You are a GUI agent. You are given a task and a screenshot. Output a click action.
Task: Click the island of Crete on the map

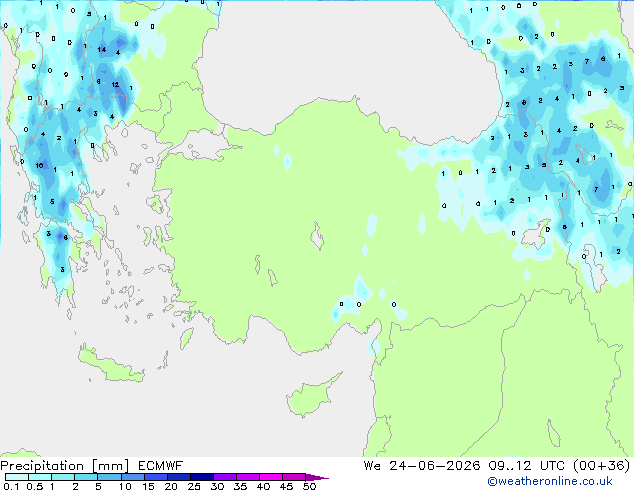pos(111,366)
